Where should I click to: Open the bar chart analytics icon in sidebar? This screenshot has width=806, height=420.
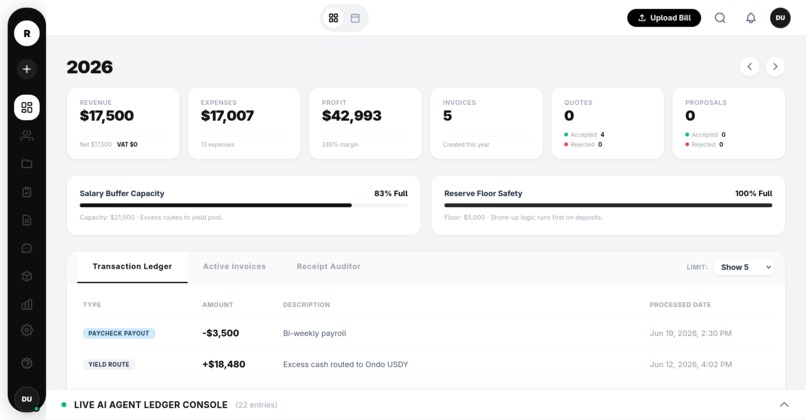coord(27,304)
